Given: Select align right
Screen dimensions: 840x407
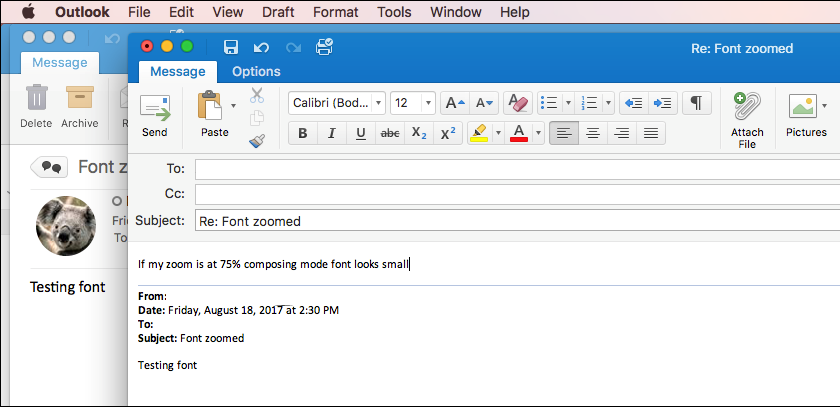Looking at the screenshot, I should pos(621,133).
